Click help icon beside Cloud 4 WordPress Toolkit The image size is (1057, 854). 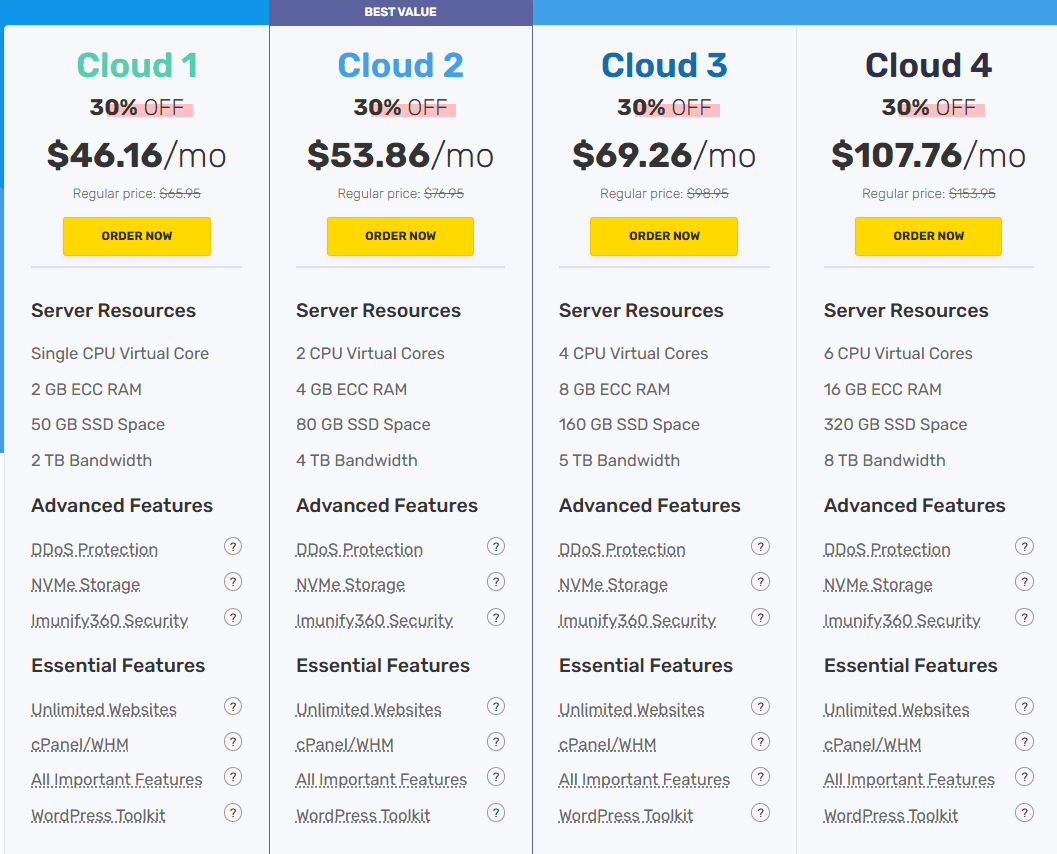1024,812
